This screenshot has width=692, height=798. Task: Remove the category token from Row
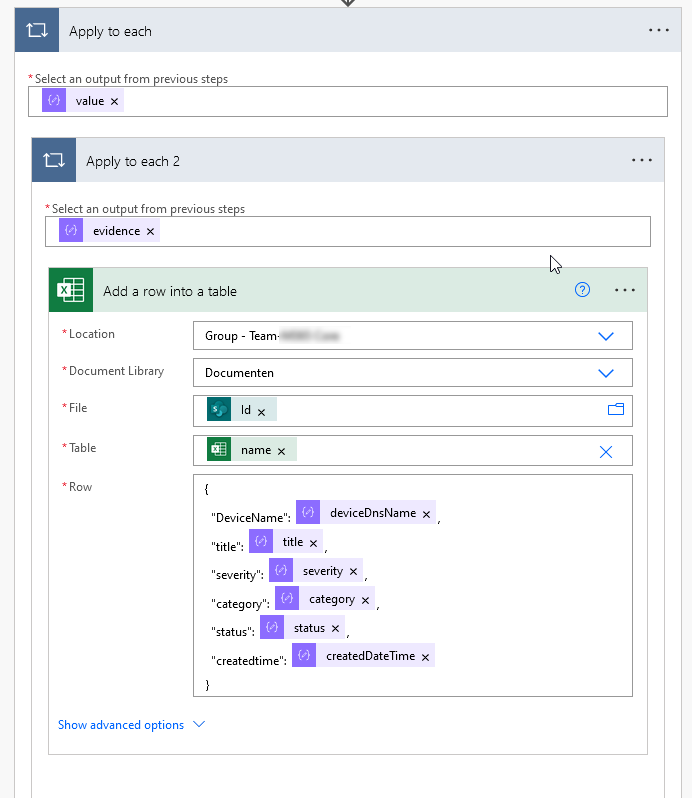(x=365, y=601)
